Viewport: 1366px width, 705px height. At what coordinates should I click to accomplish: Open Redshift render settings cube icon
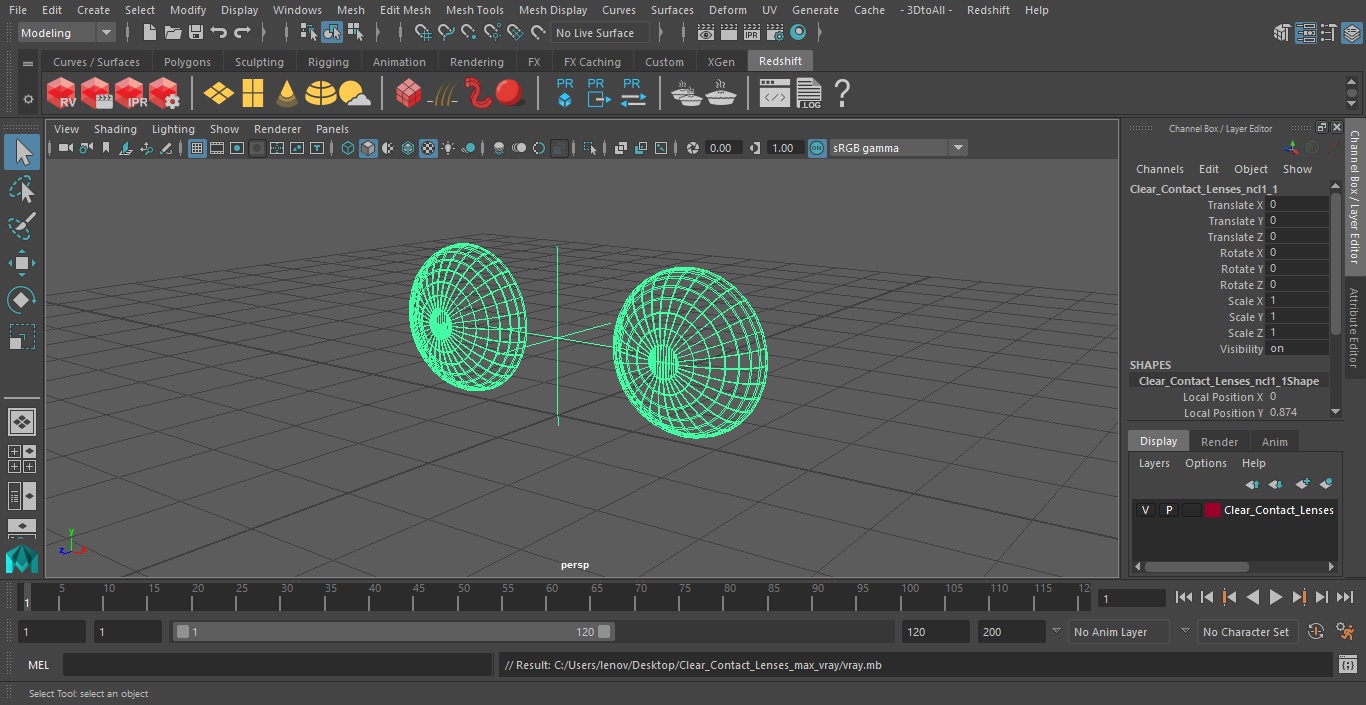coord(164,94)
